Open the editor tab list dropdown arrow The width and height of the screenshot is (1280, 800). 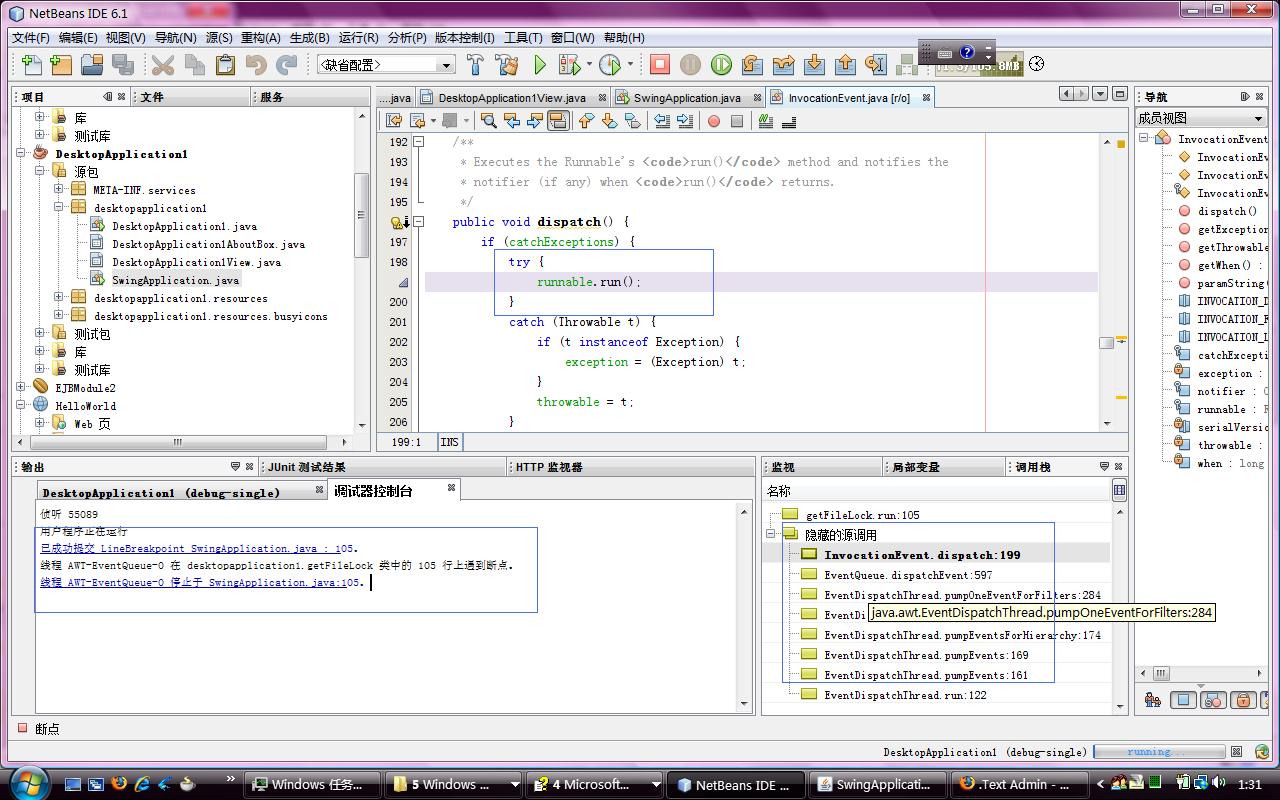1100,94
